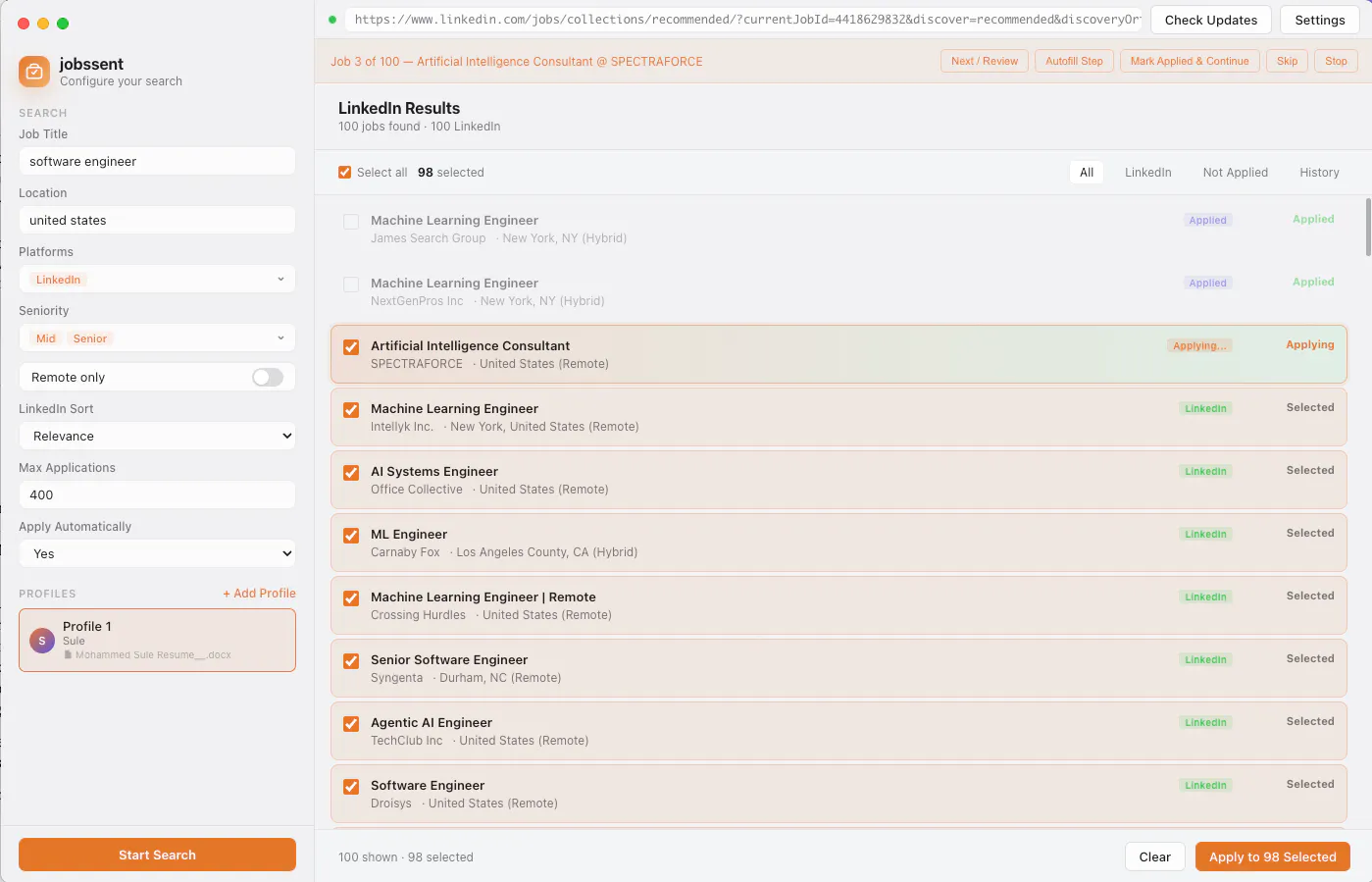Uncheck the Senior Software Engineer Syngenta checkbox
This screenshot has width=1372, height=882.
click(x=351, y=661)
